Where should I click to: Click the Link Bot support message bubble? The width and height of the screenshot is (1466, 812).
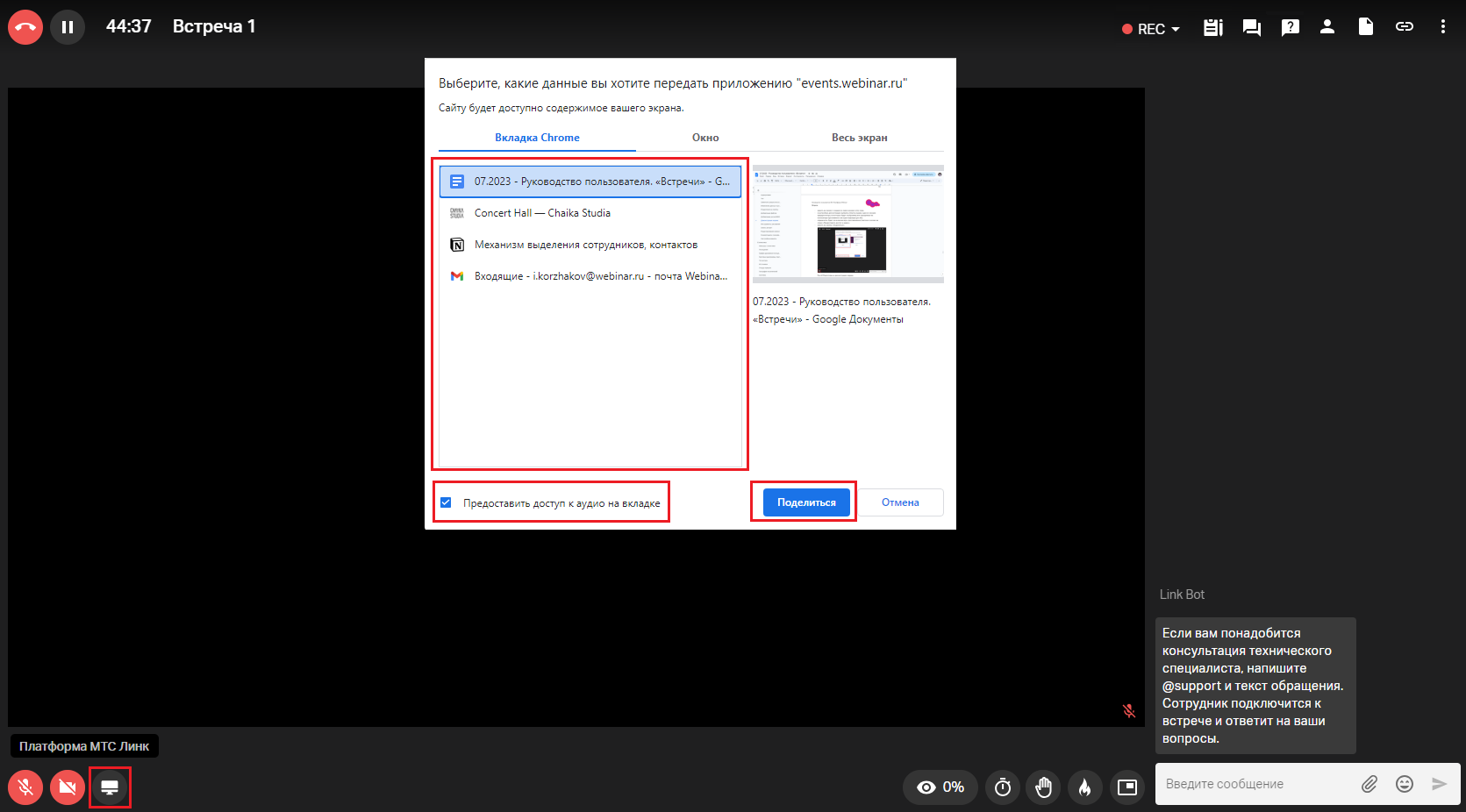click(1255, 686)
